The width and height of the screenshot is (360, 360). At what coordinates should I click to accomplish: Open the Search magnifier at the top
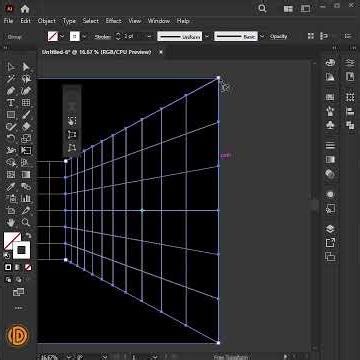point(262,8)
